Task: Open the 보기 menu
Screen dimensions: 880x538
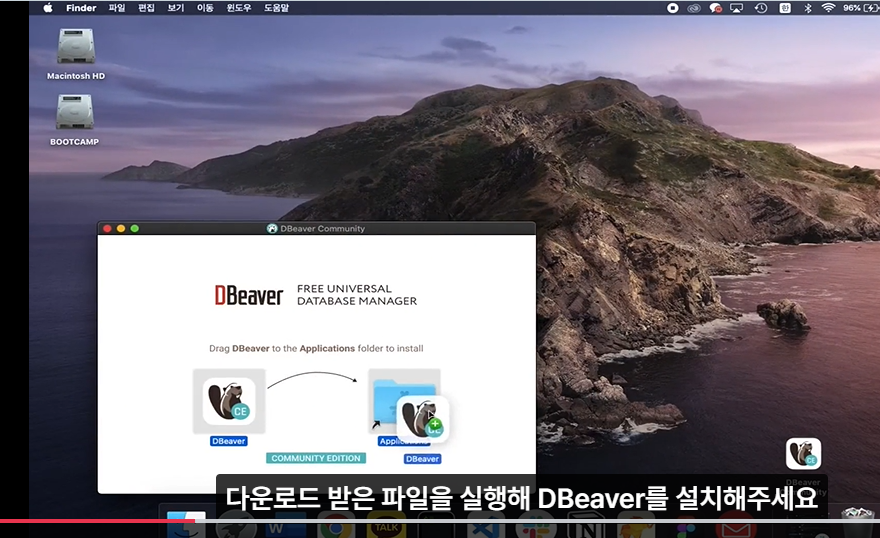Action: 176,8
